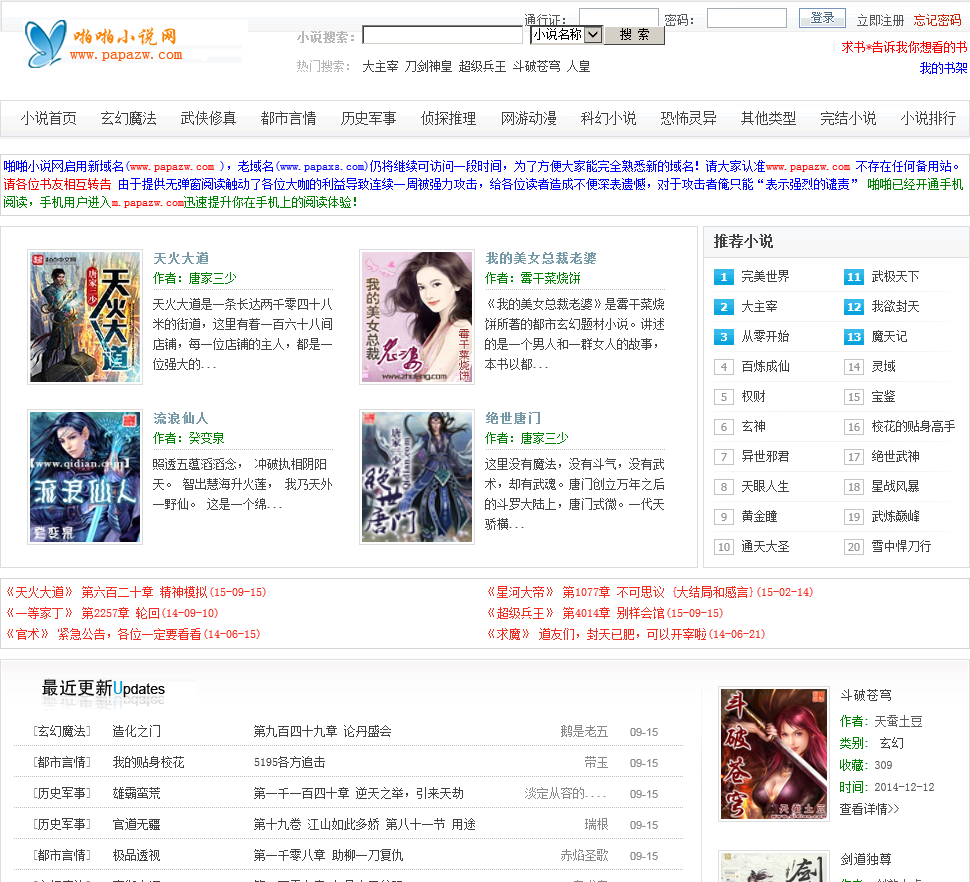Click the 斗破苍穹 sidebar book cover
Image resolution: width=970 pixels, height=882 pixels.
click(773, 754)
